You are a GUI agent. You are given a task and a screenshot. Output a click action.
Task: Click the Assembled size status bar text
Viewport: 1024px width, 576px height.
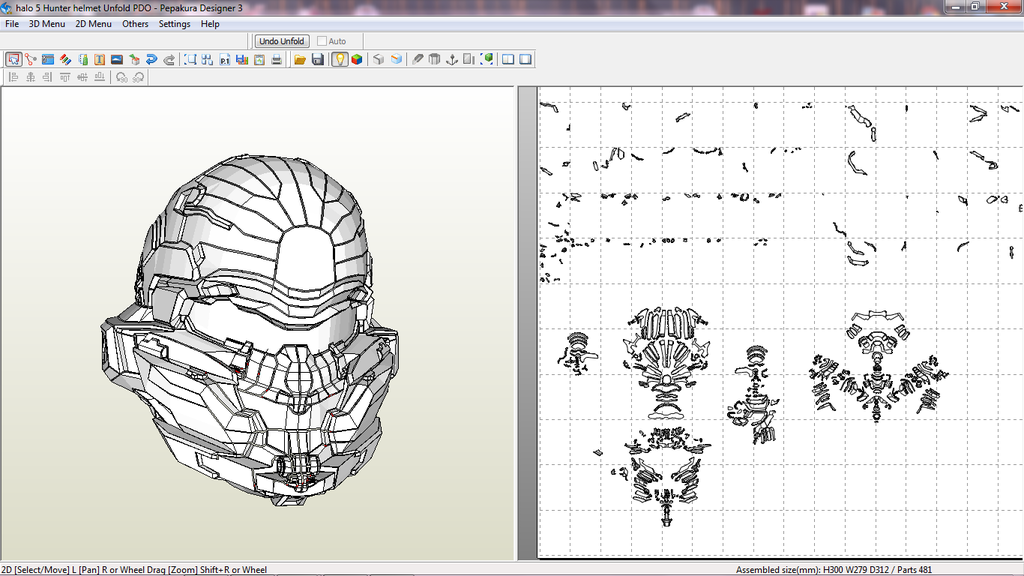[833, 569]
